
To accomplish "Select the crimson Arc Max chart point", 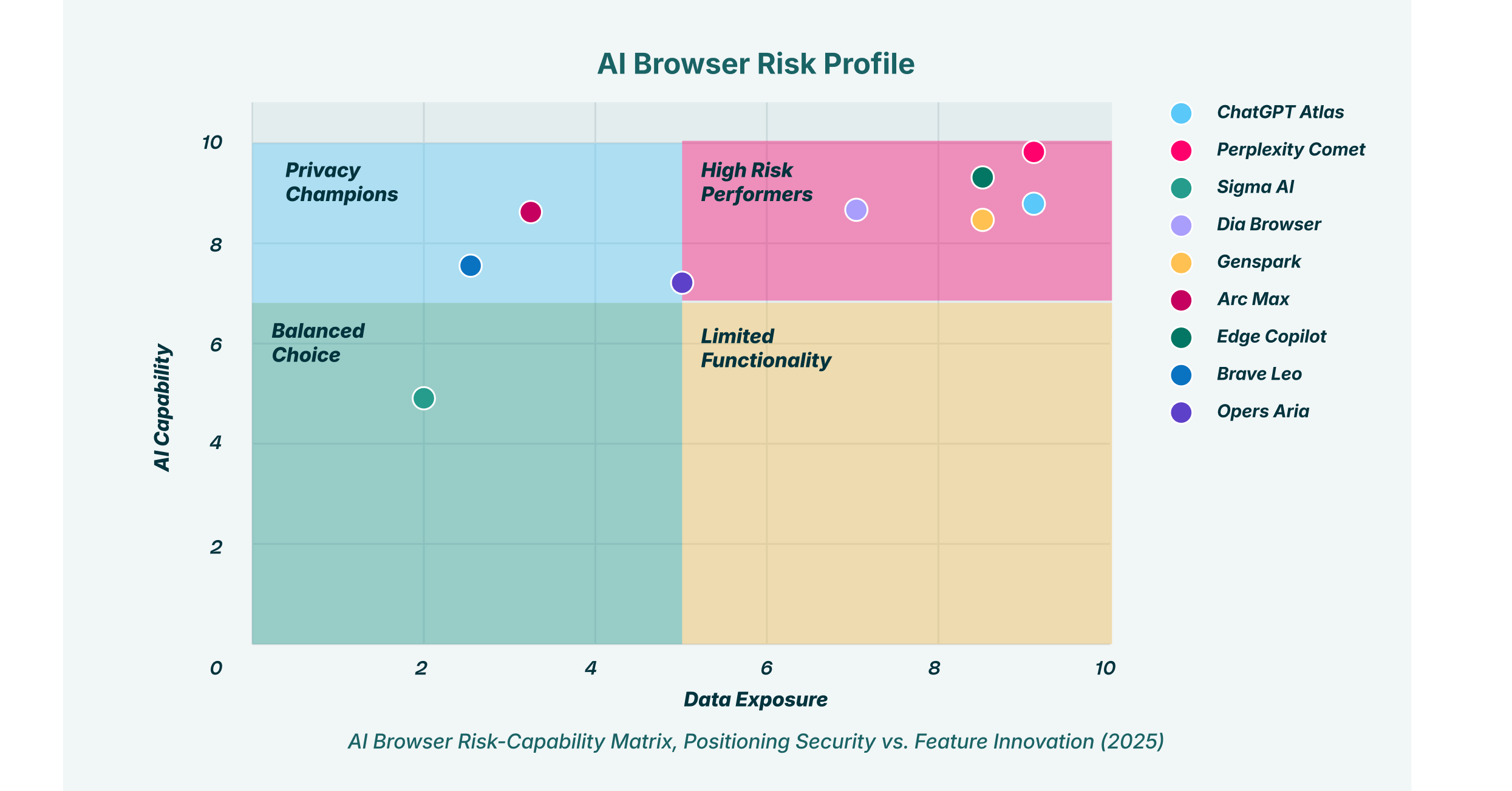I will 530,213.
